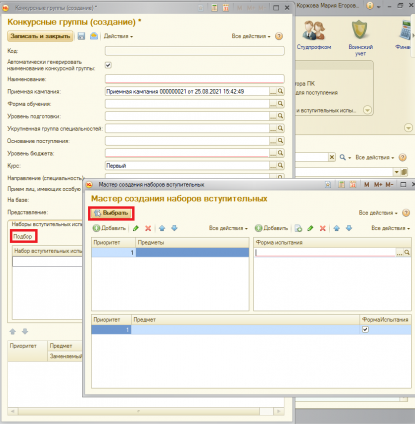Move set down arrow below Наборы list
This screenshot has height=424, width=415.
pos(25,331)
